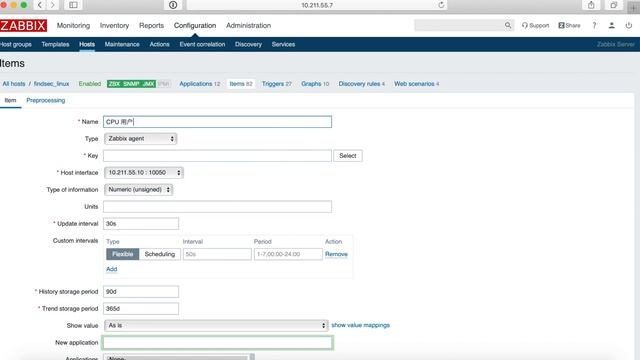Go forward with the browser forward arrow

pos(52,5)
